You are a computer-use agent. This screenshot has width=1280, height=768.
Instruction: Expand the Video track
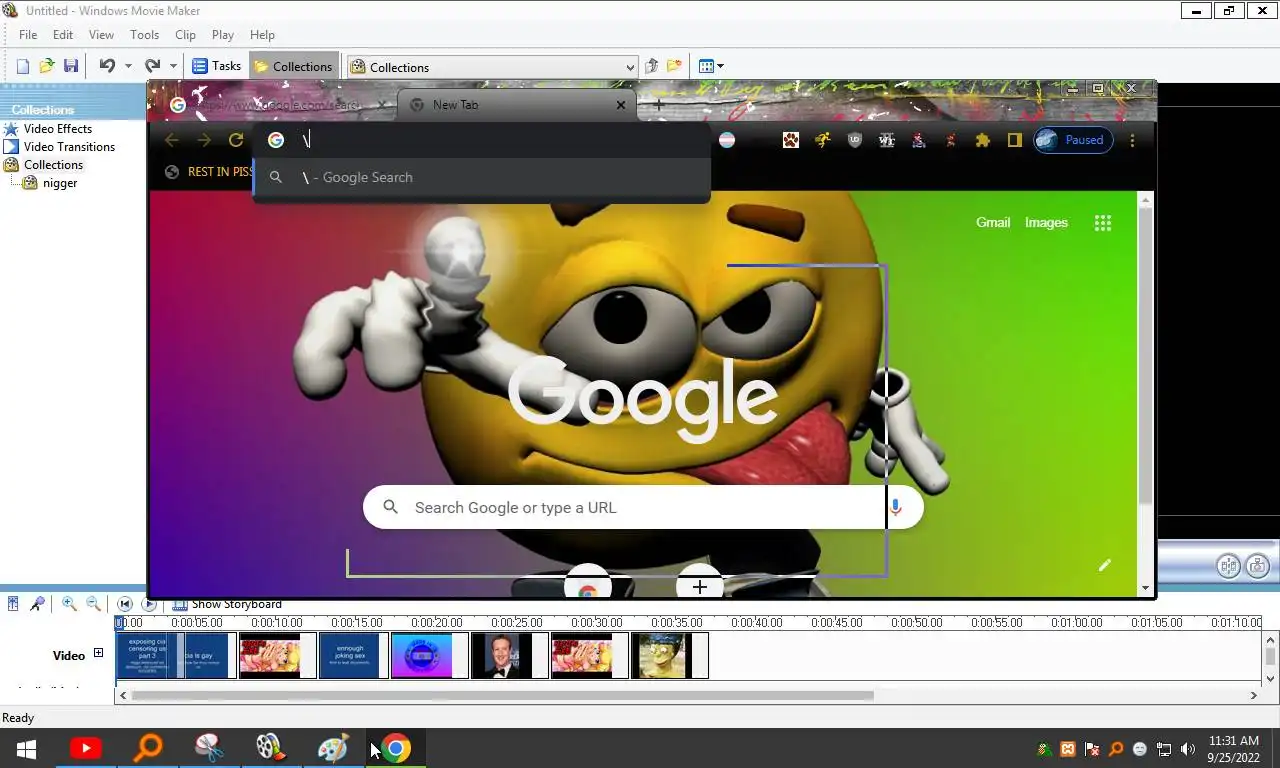(98, 653)
